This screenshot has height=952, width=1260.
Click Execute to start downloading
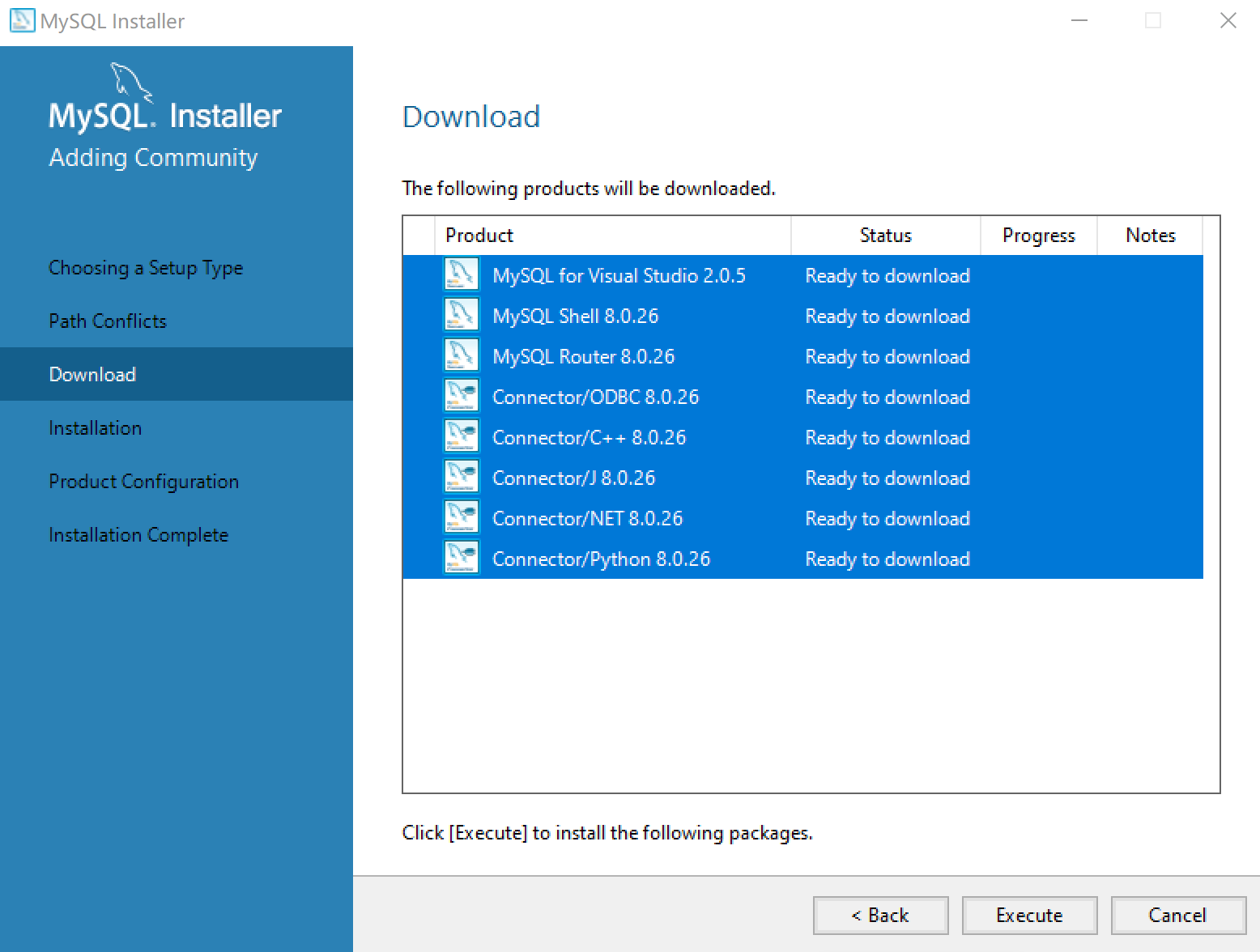click(x=1030, y=916)
